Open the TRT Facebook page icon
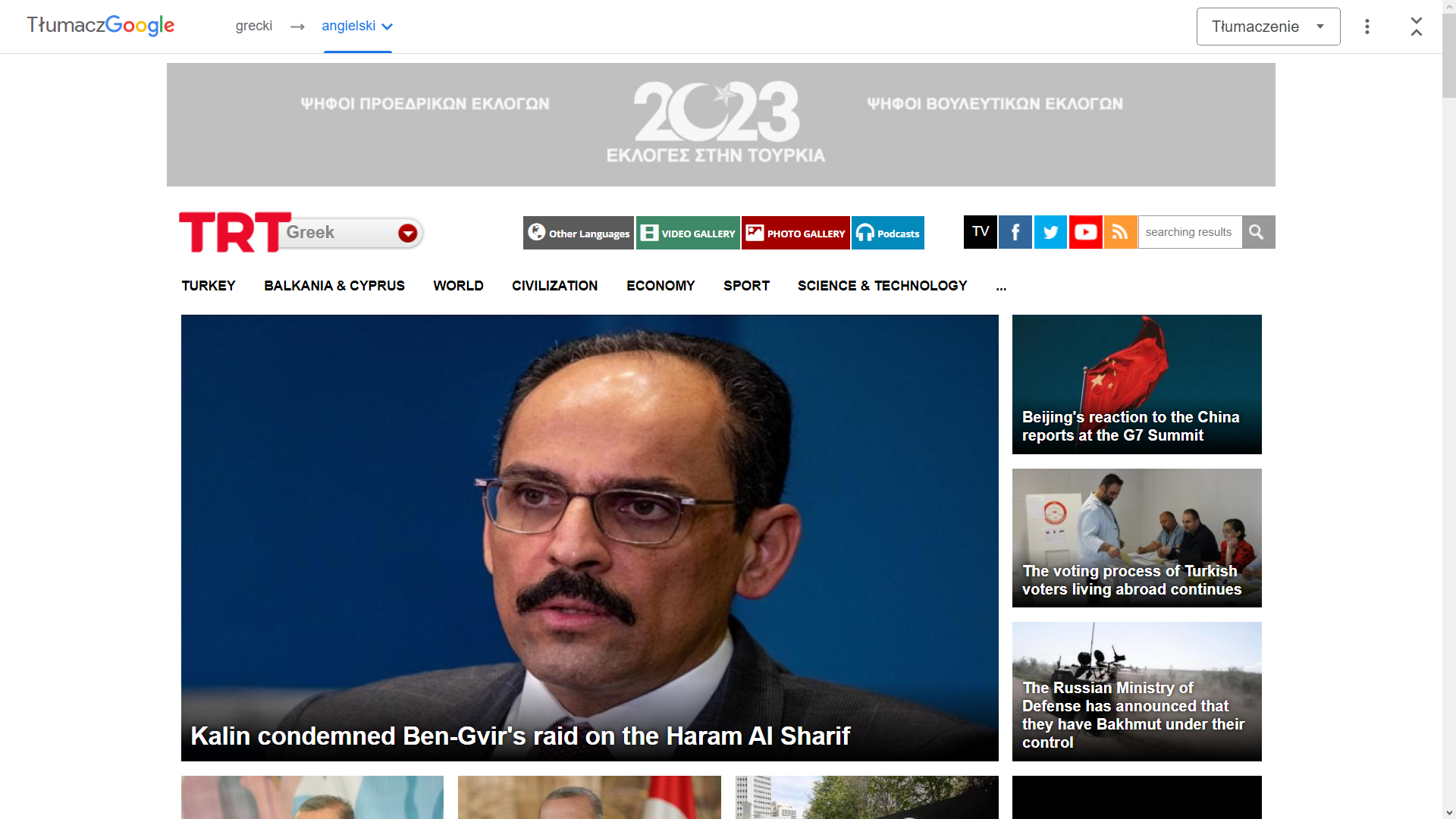The width and height of the screenshot is (1456, 819). (x=1015, y=232)
